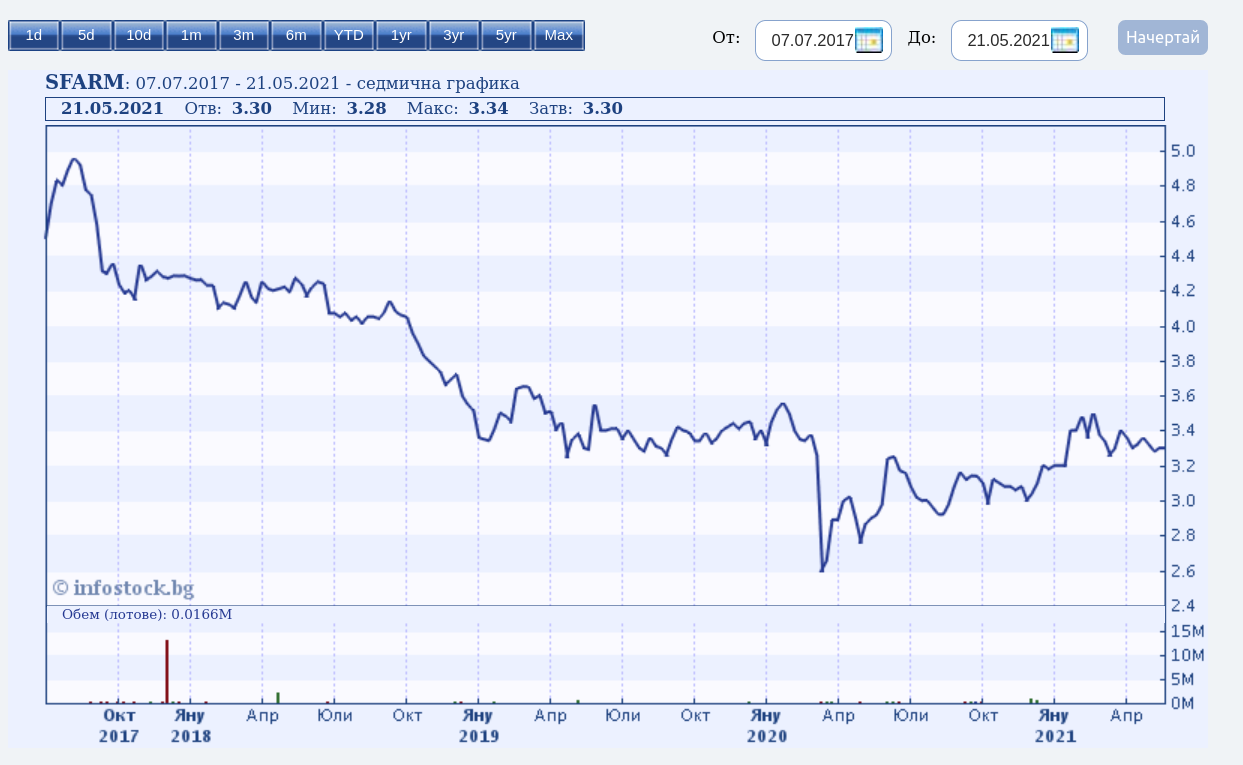Display the 3yr chart period
Image resolution: width=1243 pixels, height=765 pixels.
click(x=454, y=36)
